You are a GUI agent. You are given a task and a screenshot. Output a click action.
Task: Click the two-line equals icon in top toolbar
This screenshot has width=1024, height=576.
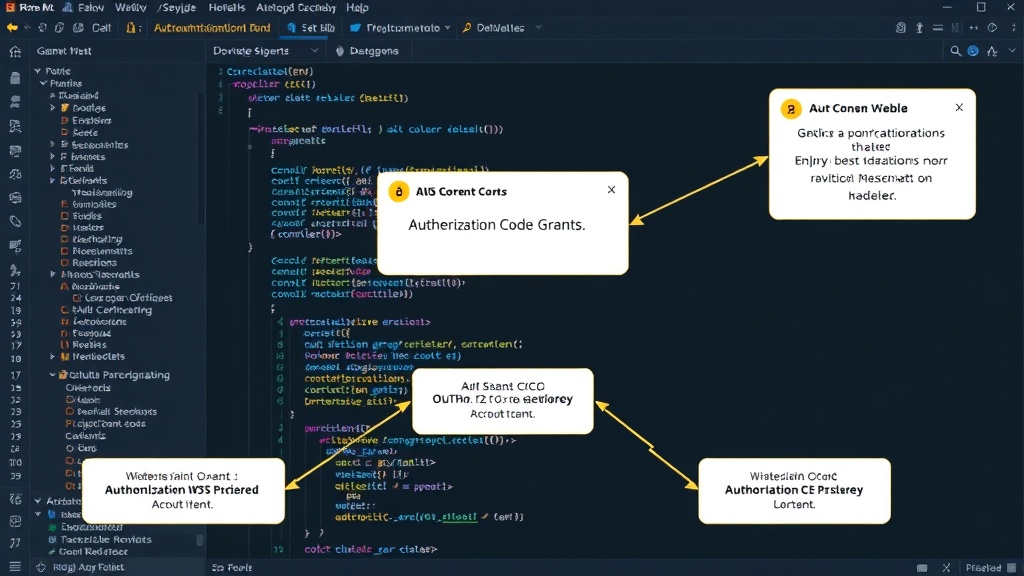tap(938, 28)
